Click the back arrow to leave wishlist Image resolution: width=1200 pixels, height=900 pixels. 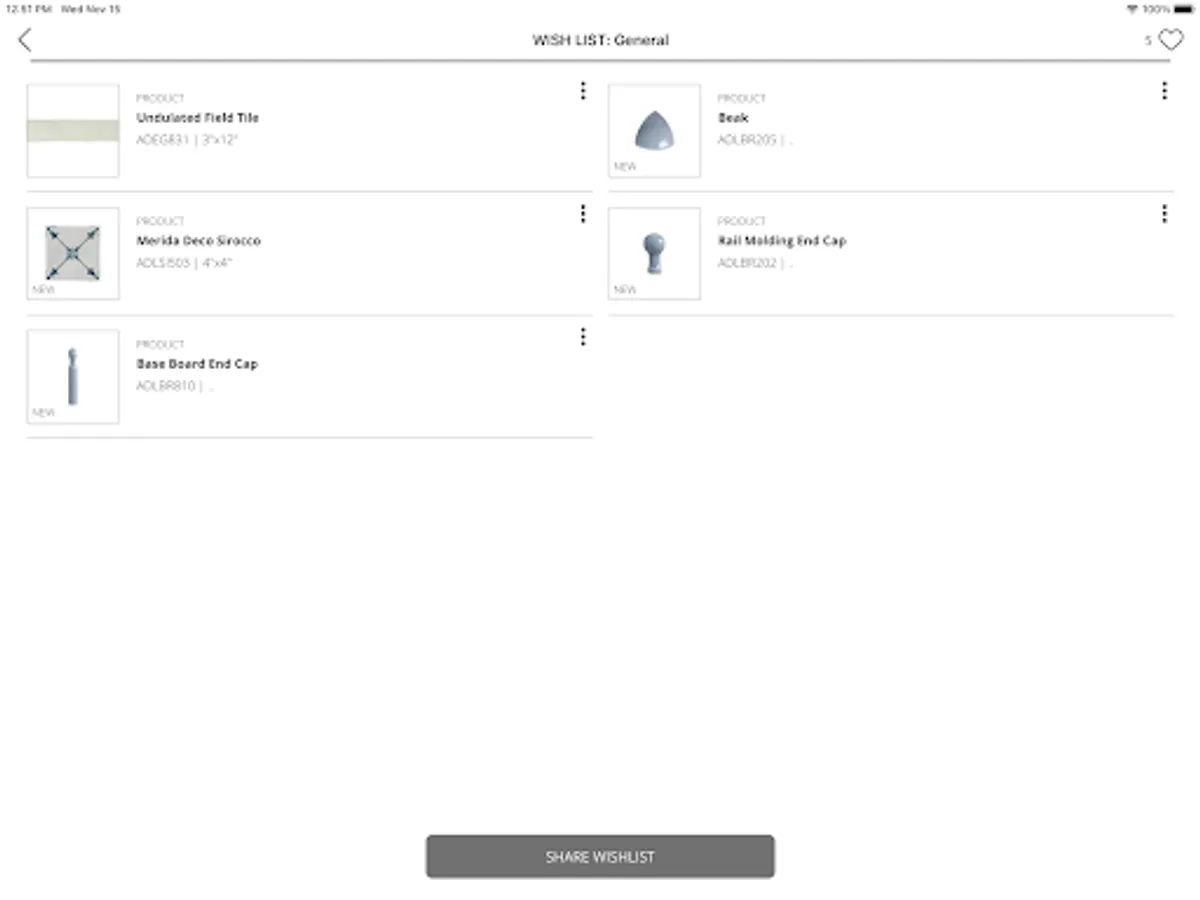click(x=25, y=40)
